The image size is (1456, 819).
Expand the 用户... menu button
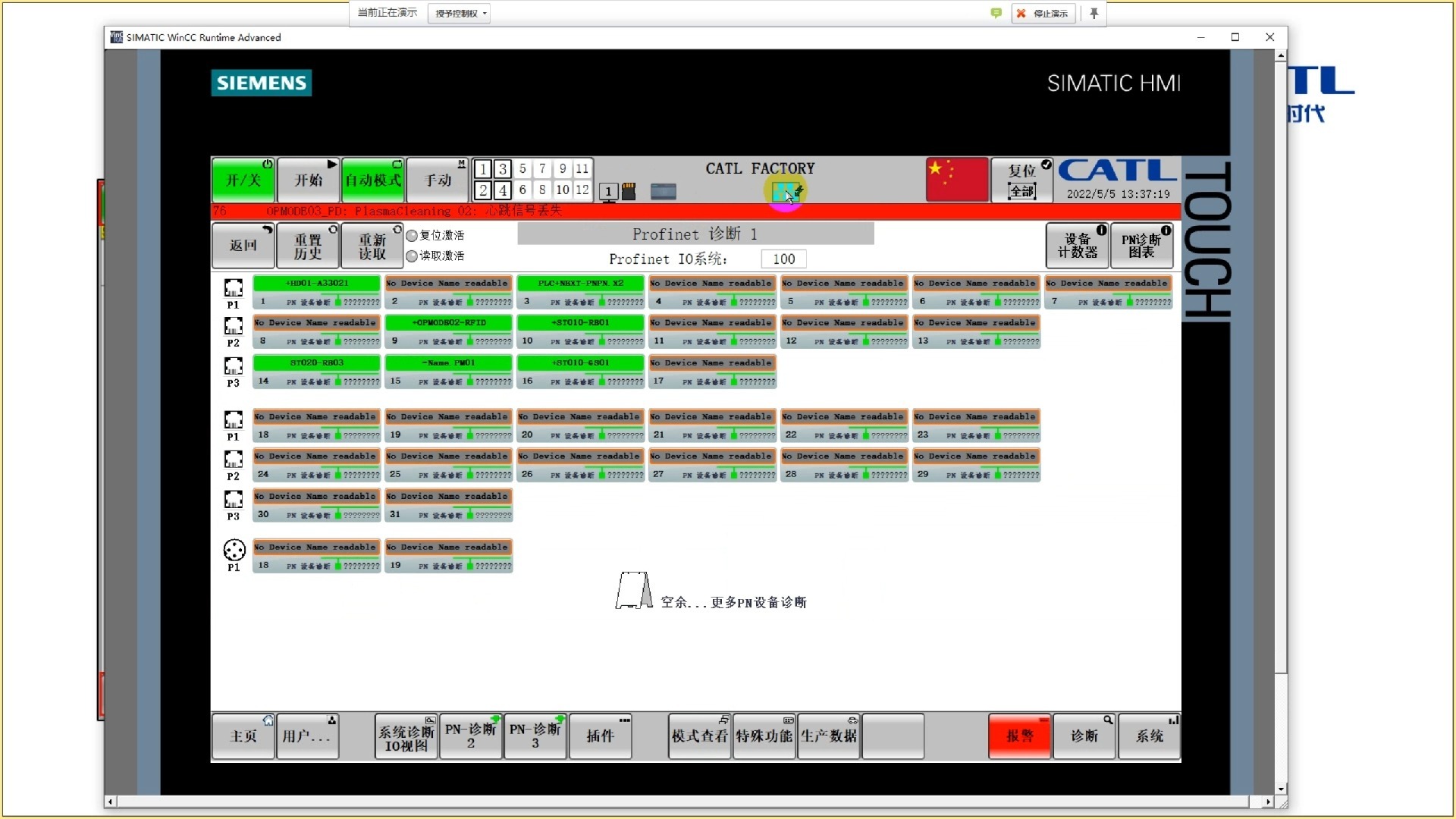307,736
